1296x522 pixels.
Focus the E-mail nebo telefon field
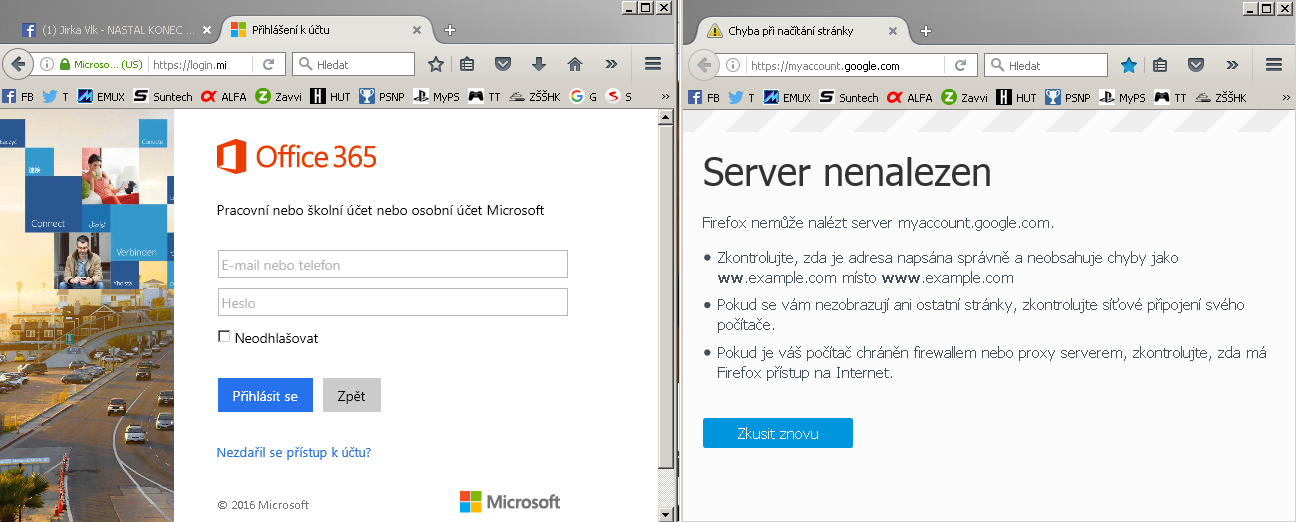point(393,264)
